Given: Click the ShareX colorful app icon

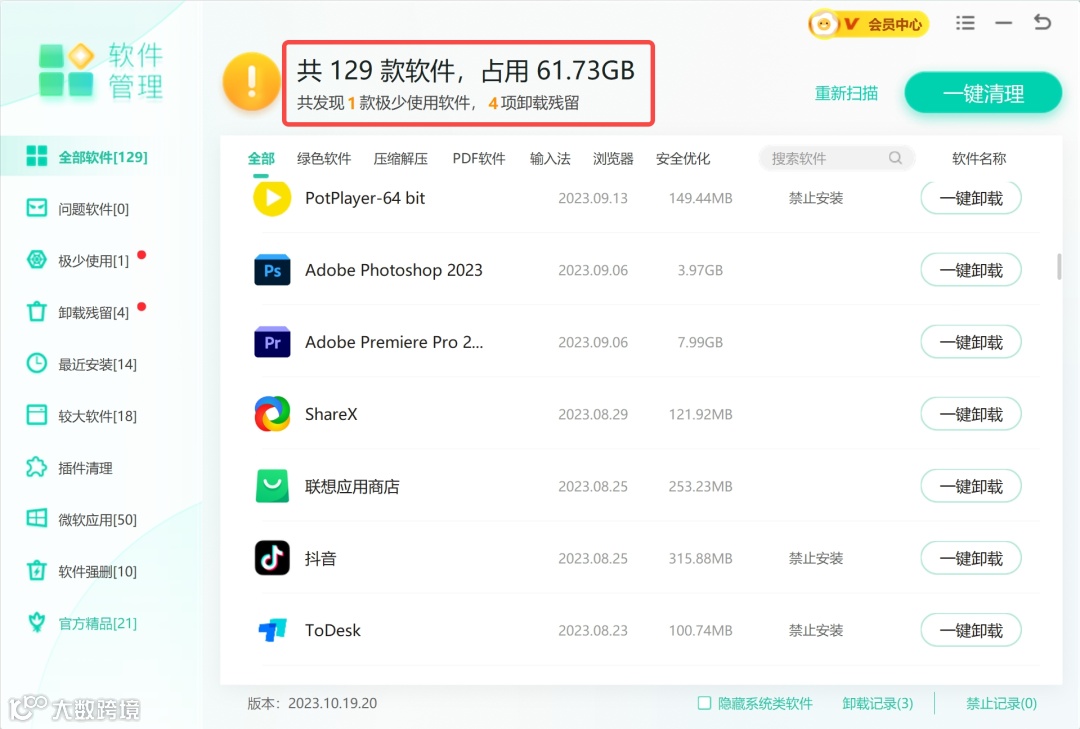Looking at the screenshot, I should [272, 414].
